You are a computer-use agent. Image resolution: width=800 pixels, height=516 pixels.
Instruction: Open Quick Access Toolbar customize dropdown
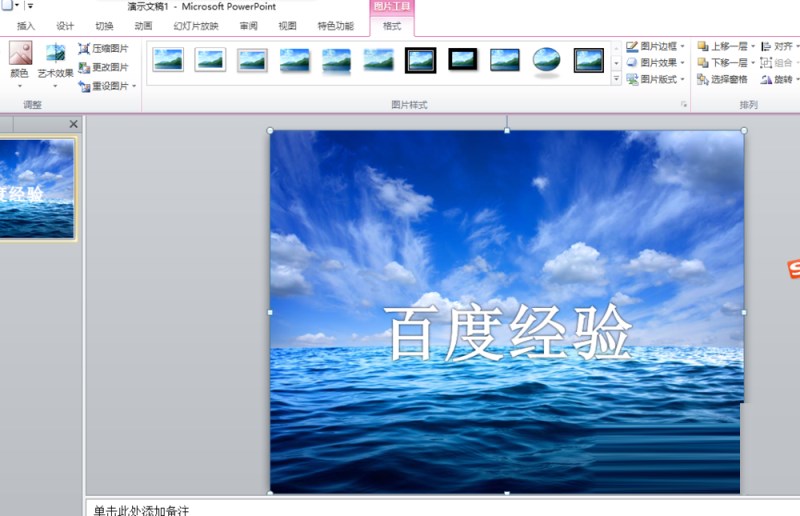pos(30,6)
